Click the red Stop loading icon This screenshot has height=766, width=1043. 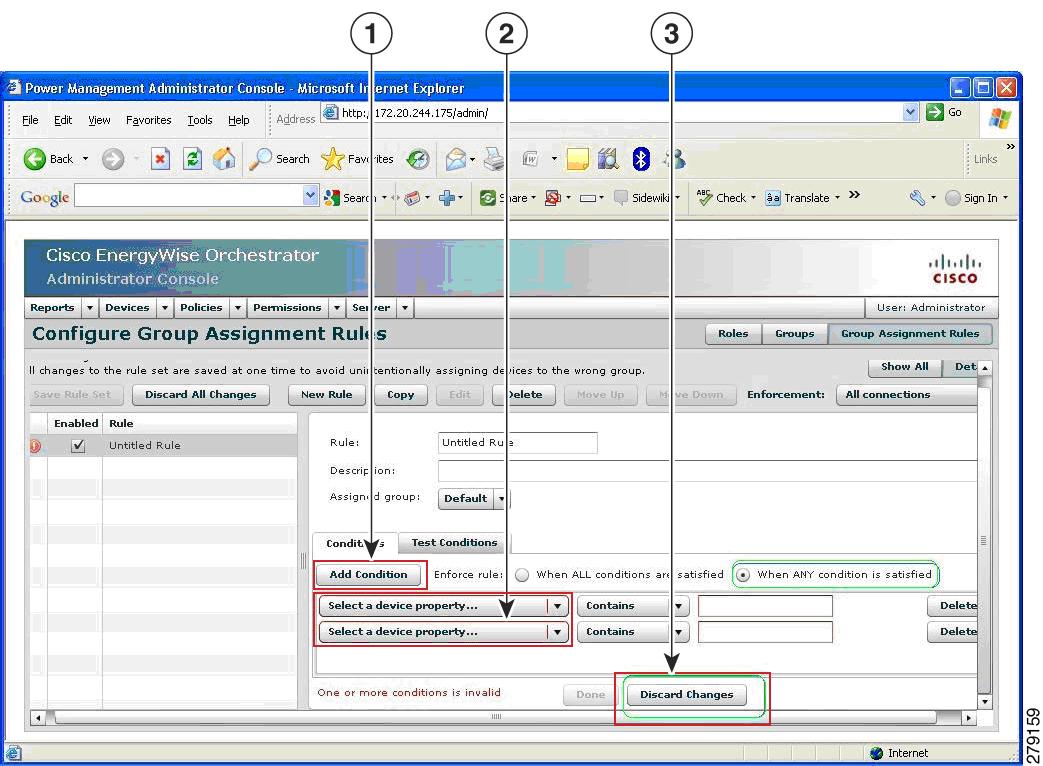[x=160, y=159]
